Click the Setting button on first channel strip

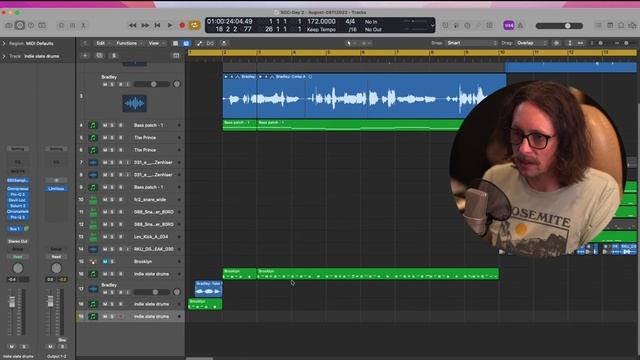[x=18, y=149]
